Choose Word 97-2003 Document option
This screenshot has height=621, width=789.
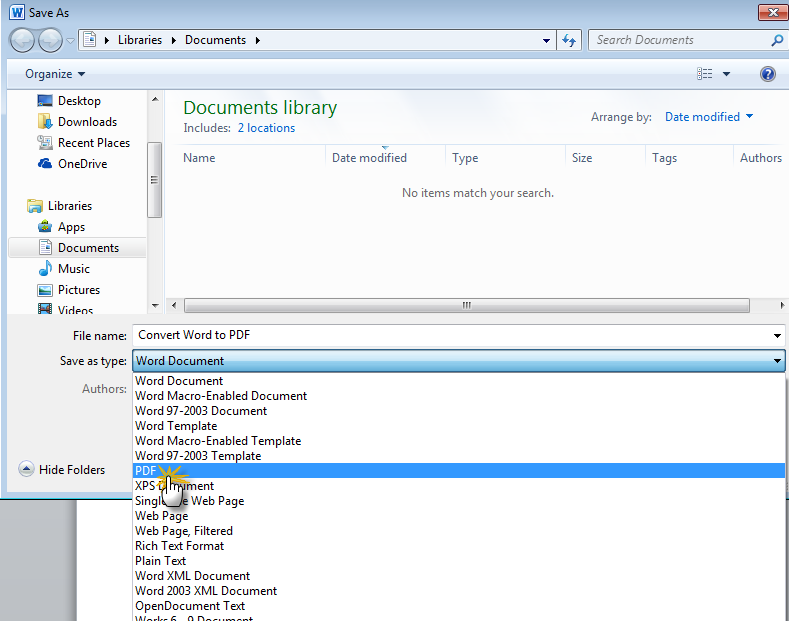pyautogui.click(x=459, y=411)
